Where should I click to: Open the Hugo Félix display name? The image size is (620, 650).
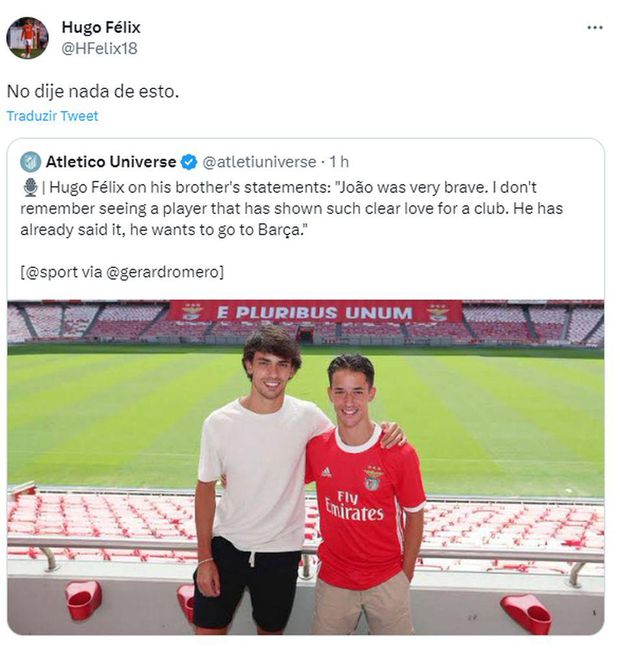101,27
